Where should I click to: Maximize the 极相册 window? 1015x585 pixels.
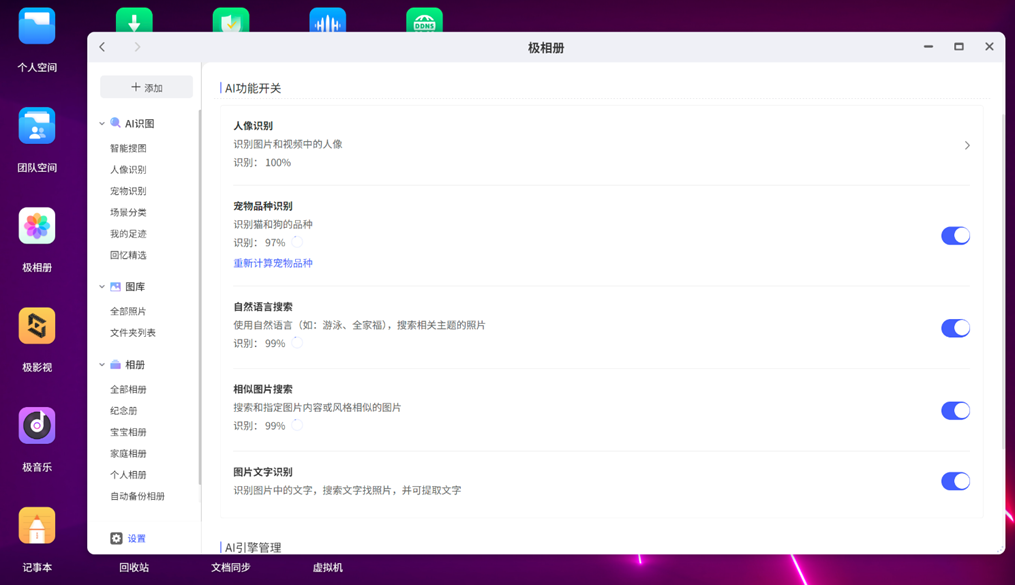(959, 47)
